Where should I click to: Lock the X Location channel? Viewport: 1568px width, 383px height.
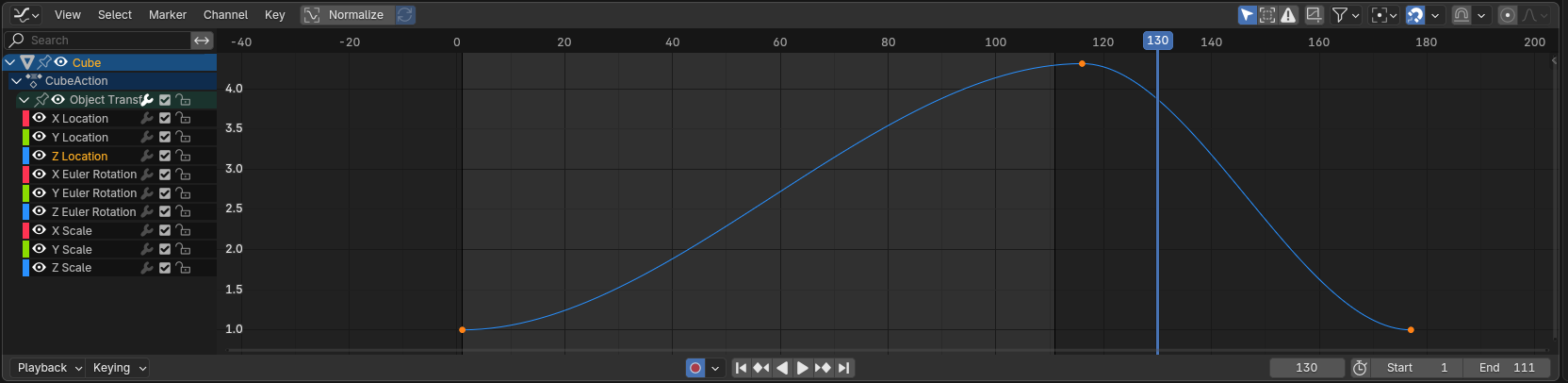pos(184,118)
